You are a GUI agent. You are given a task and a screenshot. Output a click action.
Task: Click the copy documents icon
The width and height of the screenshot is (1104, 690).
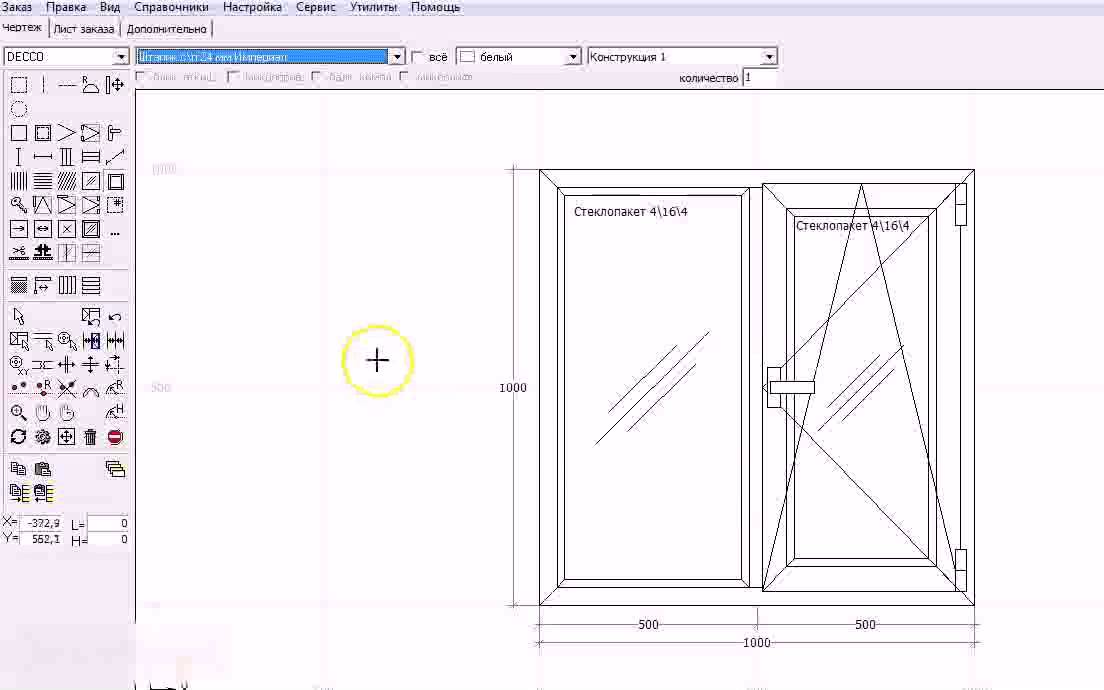point(19,469)
